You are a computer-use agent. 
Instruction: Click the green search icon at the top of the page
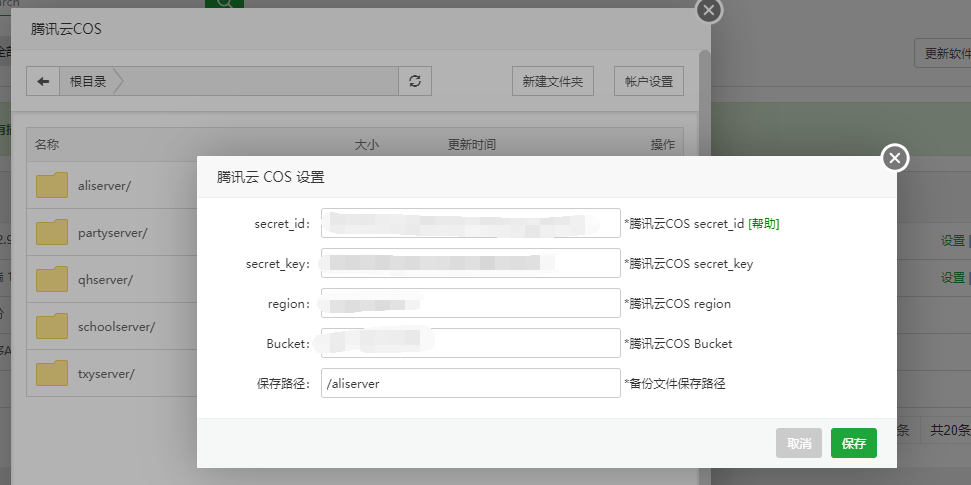[224, 3]
